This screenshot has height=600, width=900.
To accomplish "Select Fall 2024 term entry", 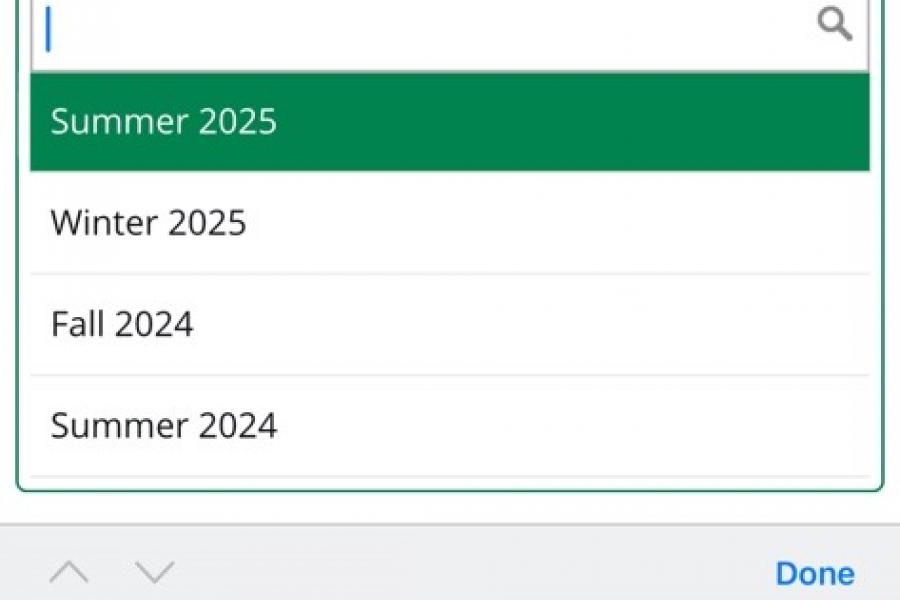I will click(x=450, y=324).
